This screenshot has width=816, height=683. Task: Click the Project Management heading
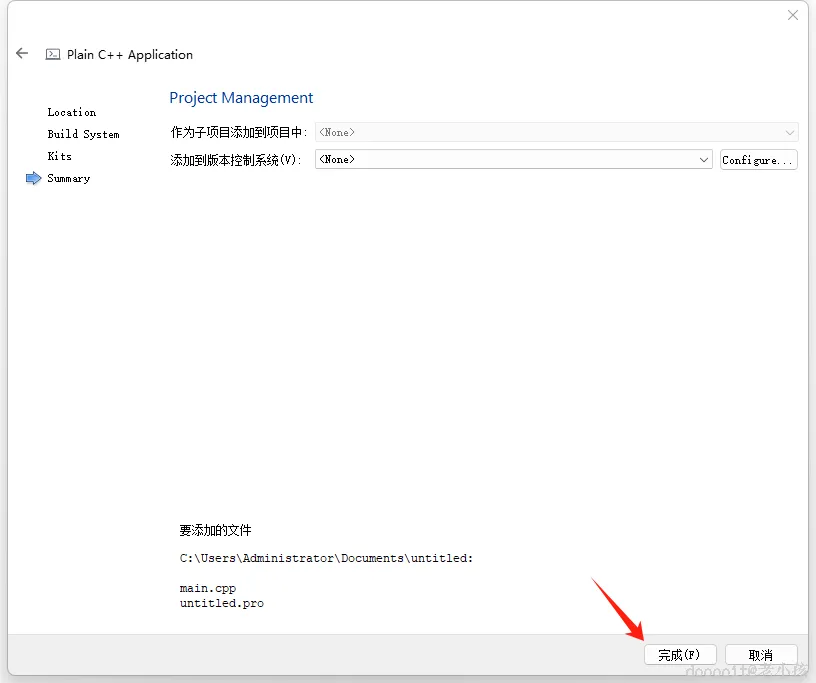point(241,98)
